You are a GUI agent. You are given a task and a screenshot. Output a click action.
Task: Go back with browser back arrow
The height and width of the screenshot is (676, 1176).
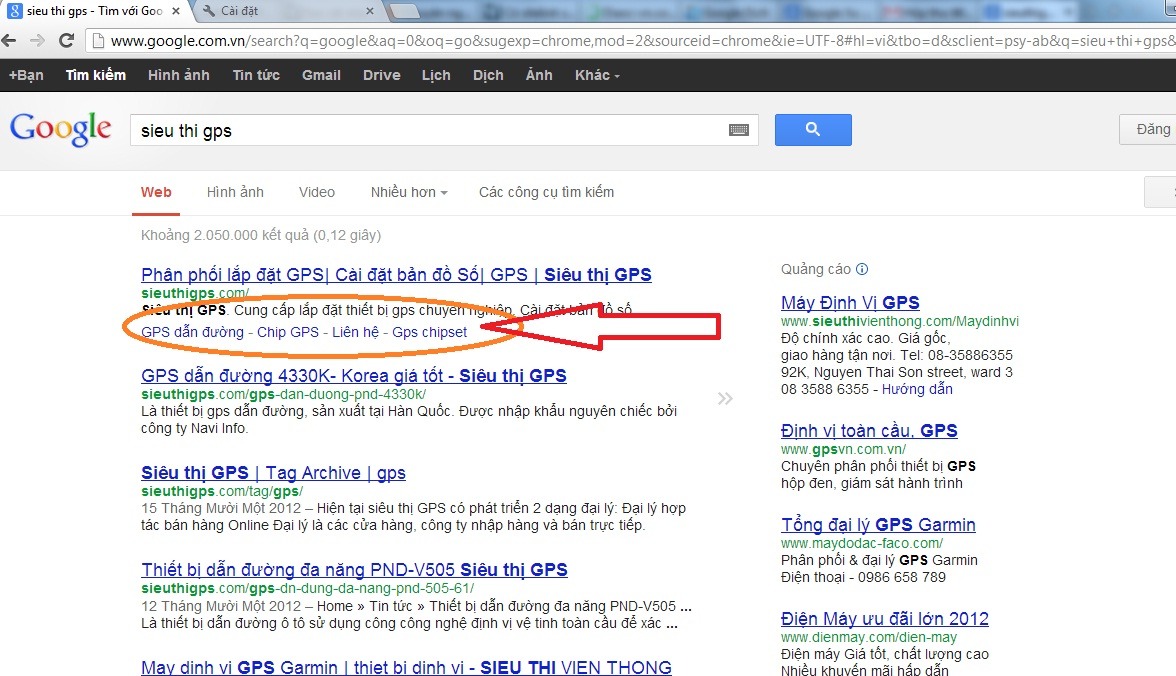pos(9,41)
